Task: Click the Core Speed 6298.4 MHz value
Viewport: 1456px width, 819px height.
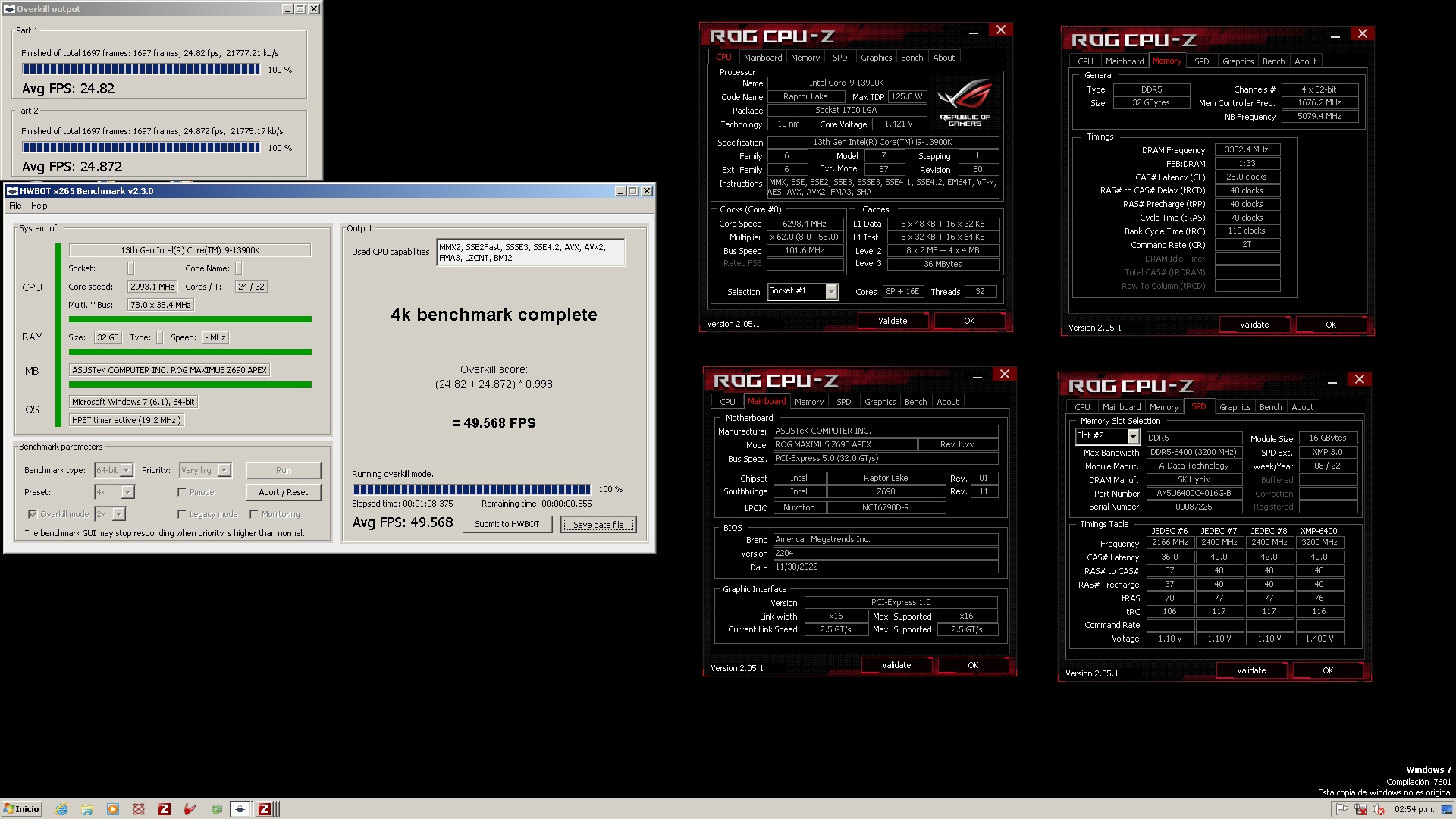Action: 805,224
